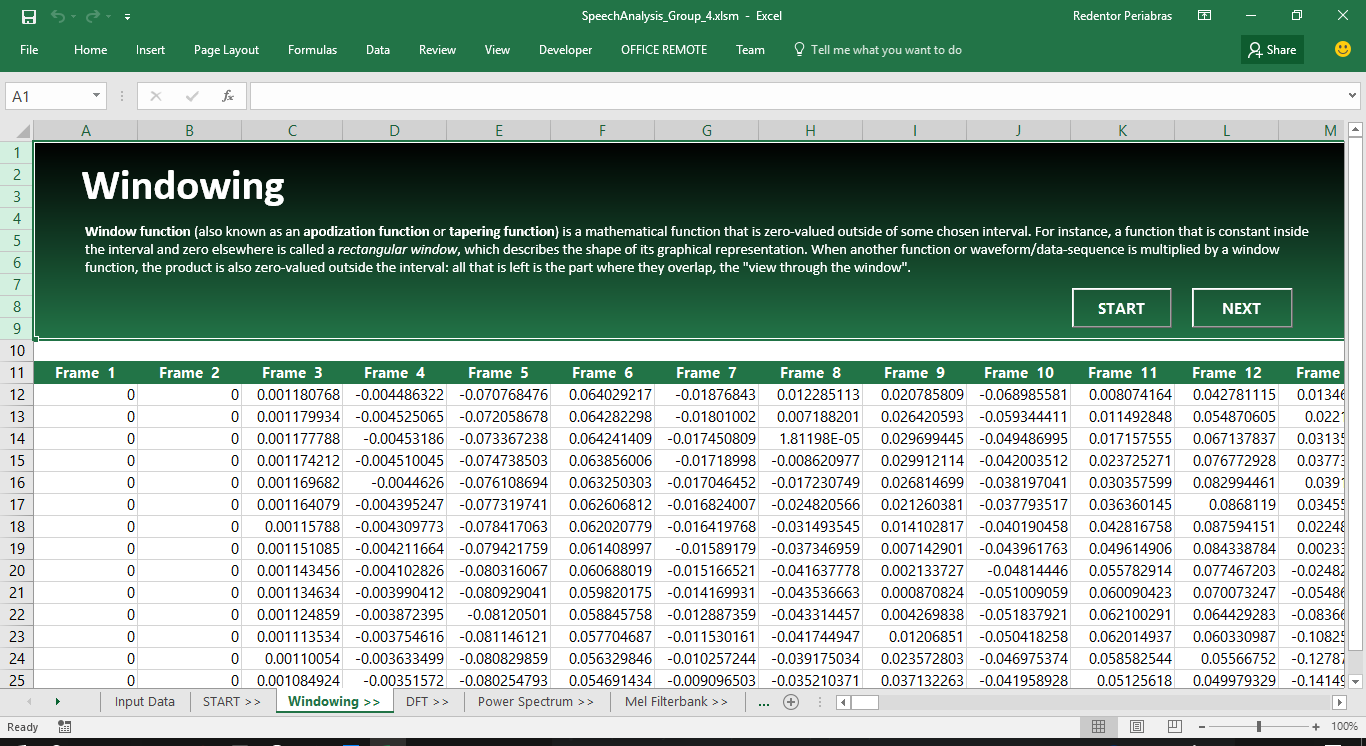Open the File menu
The height and width of the screenshot is (746, 1366).
[29, 50]
